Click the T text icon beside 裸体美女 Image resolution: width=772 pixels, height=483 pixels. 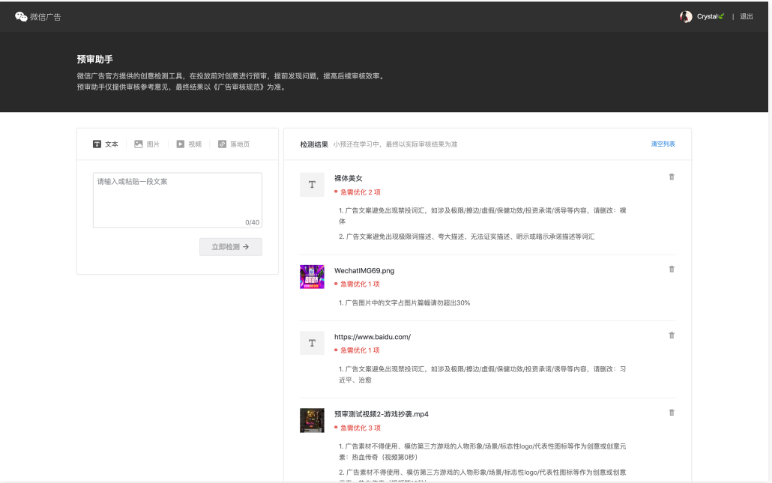312,185
